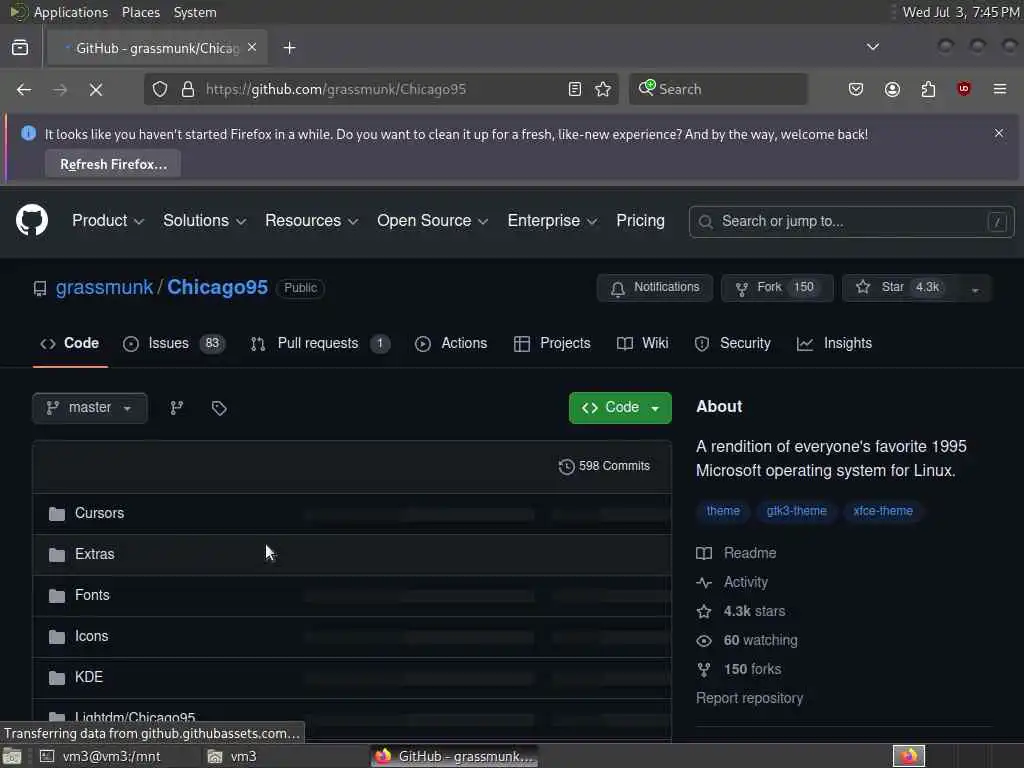Expand the Product menu
This screenshot has width=1024, height=768.
108,221
